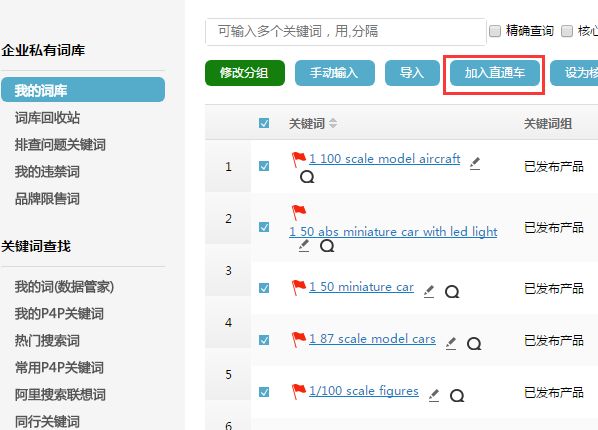
Task: Click red flag for 1 87 scale model cars
Action: point(299,339)
